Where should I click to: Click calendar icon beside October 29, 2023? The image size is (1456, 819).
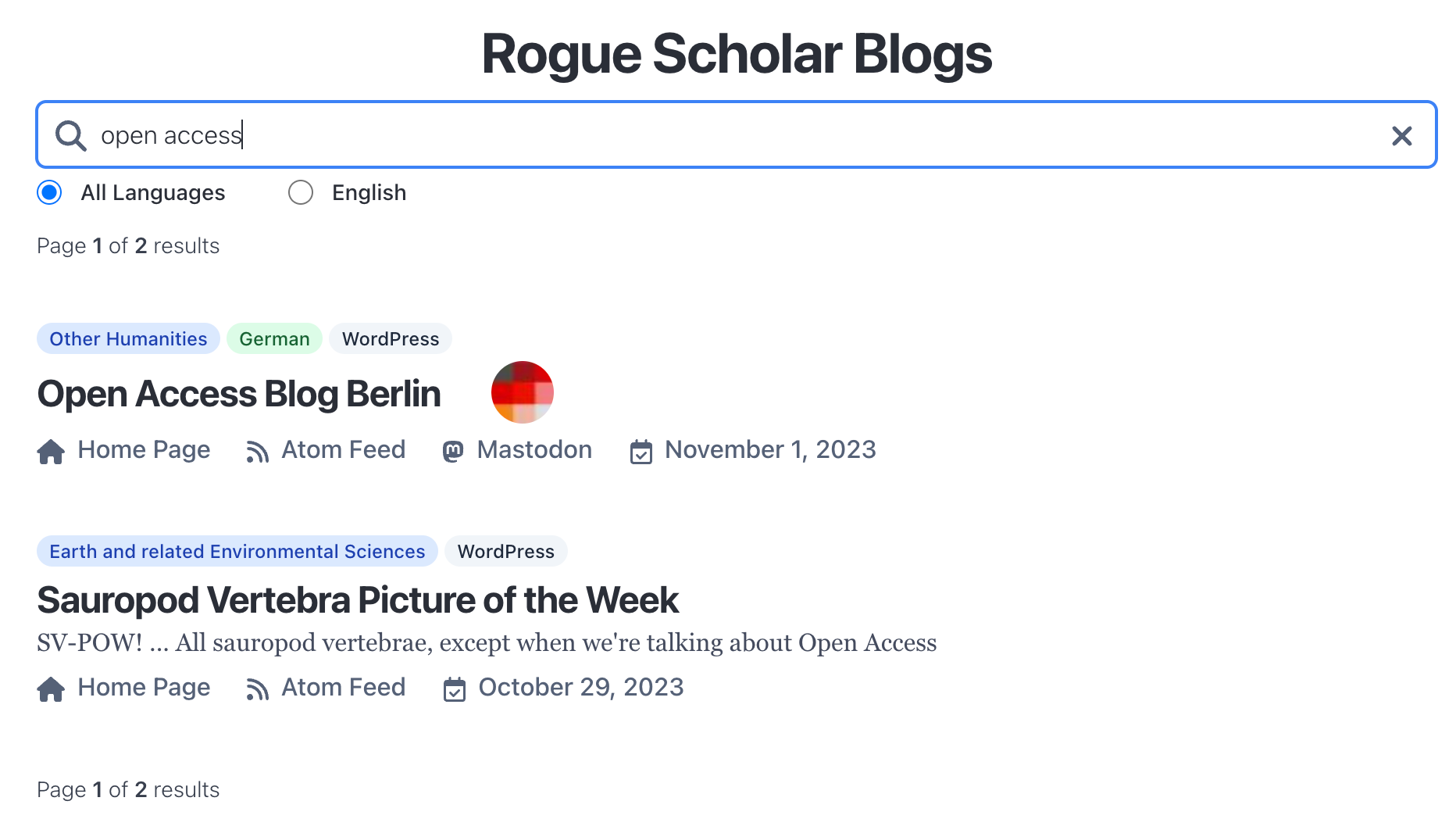point(454,689)
